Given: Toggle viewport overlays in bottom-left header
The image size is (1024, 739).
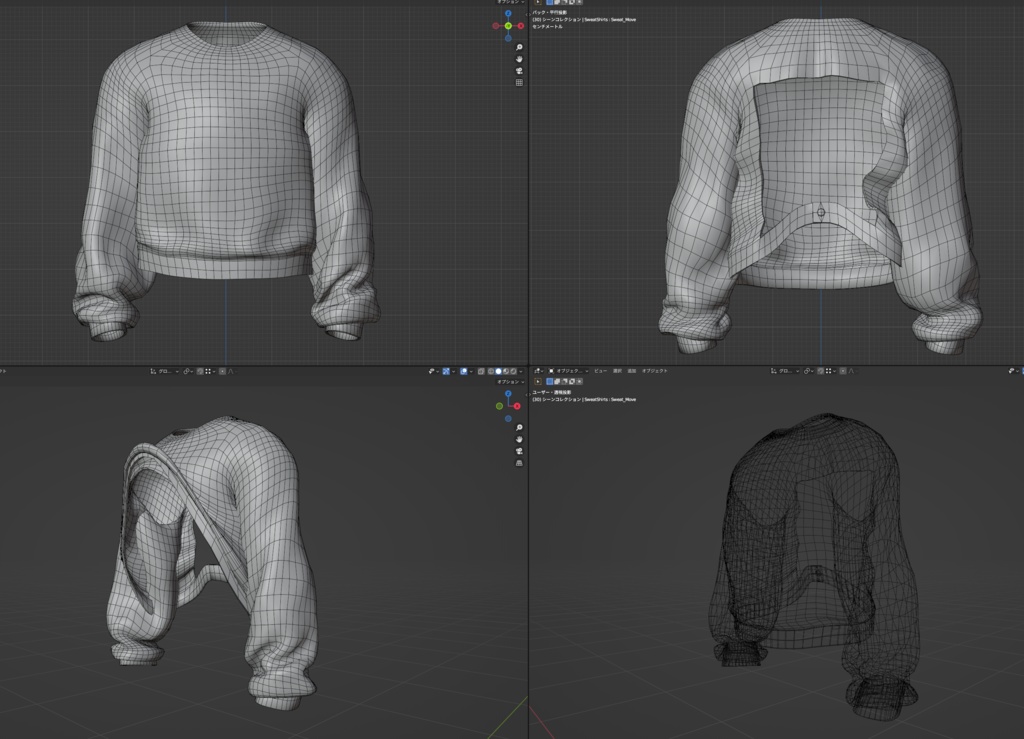Looking at the screenshot, I should (464, 371).
